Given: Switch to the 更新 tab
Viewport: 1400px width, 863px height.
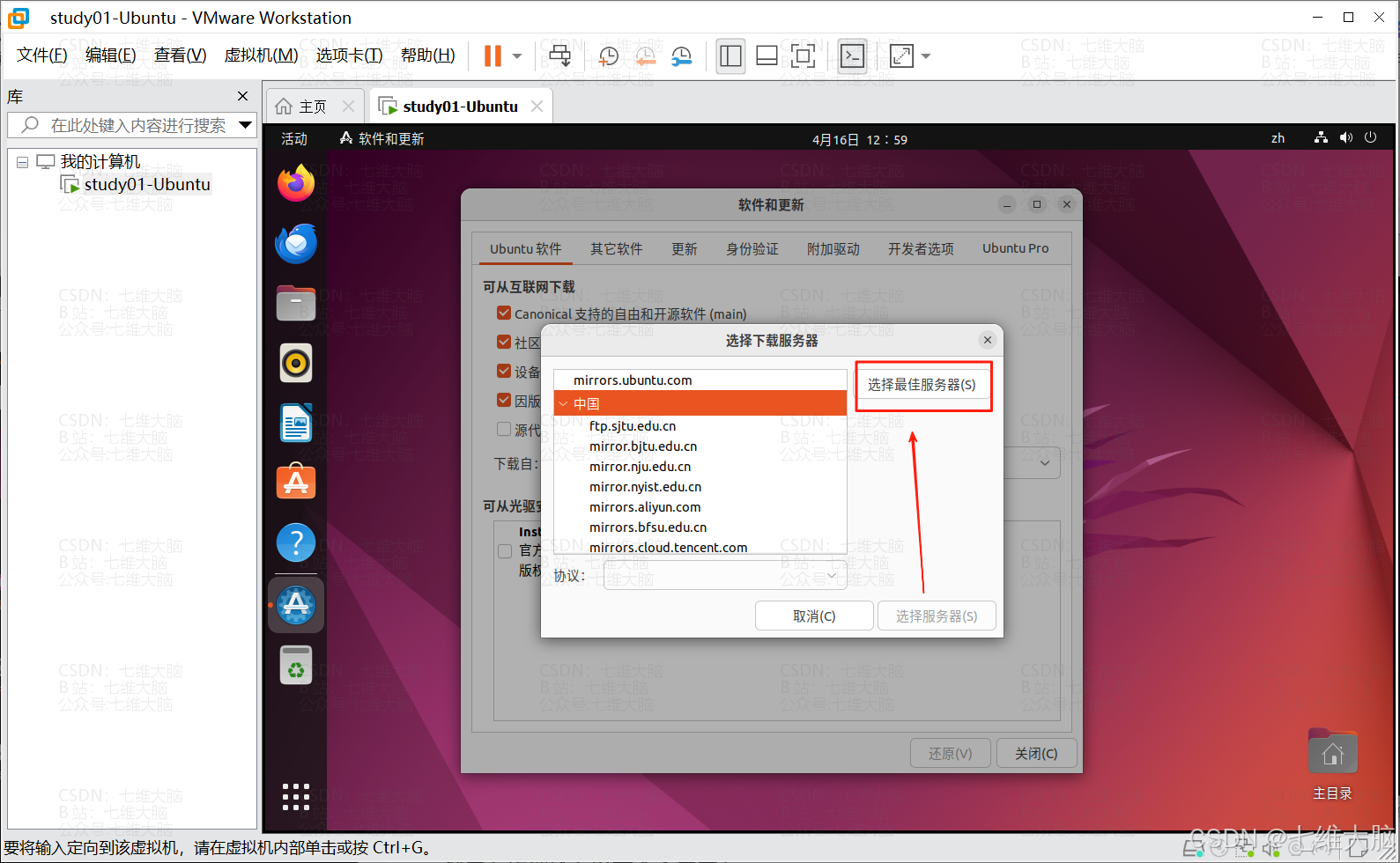Looking at the screenshot, I should [x=685, y=249].
